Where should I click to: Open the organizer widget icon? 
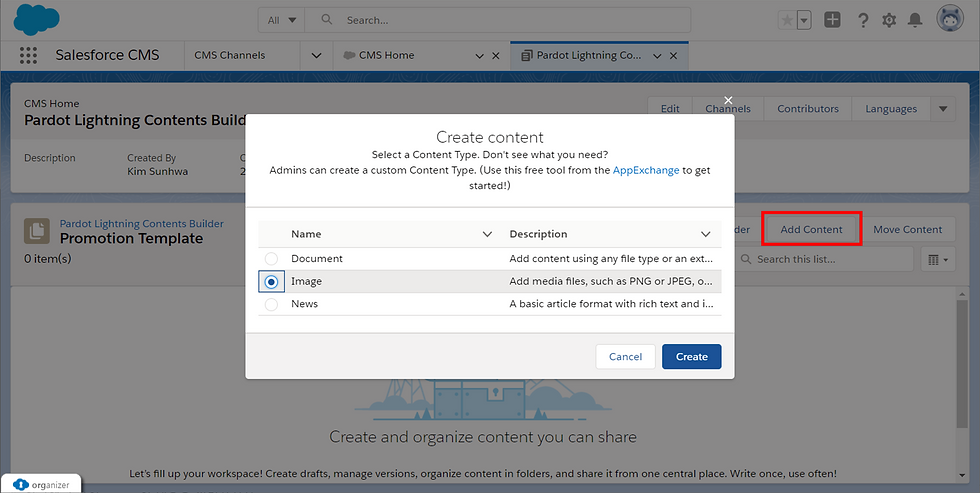[x=21, y=484]
